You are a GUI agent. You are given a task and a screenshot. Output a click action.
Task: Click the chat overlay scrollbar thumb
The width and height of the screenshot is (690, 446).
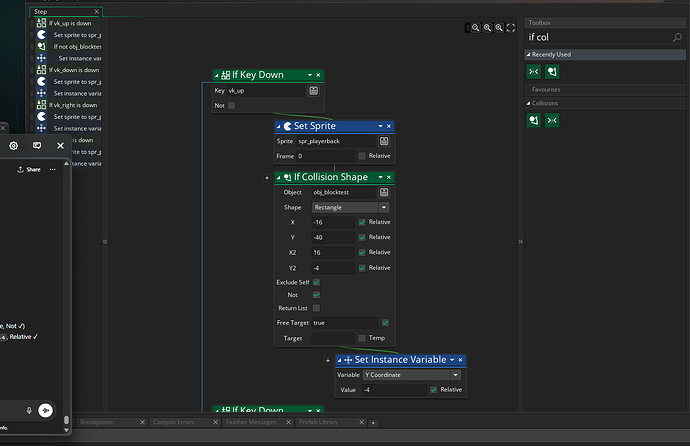coord(66,420)
